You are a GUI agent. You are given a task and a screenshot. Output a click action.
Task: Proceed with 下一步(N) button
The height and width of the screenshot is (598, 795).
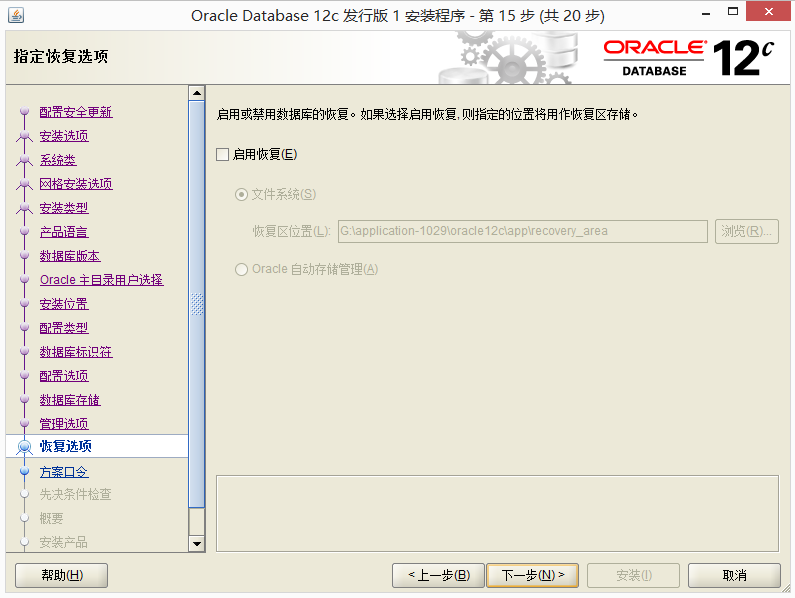(x=532, y=576)
